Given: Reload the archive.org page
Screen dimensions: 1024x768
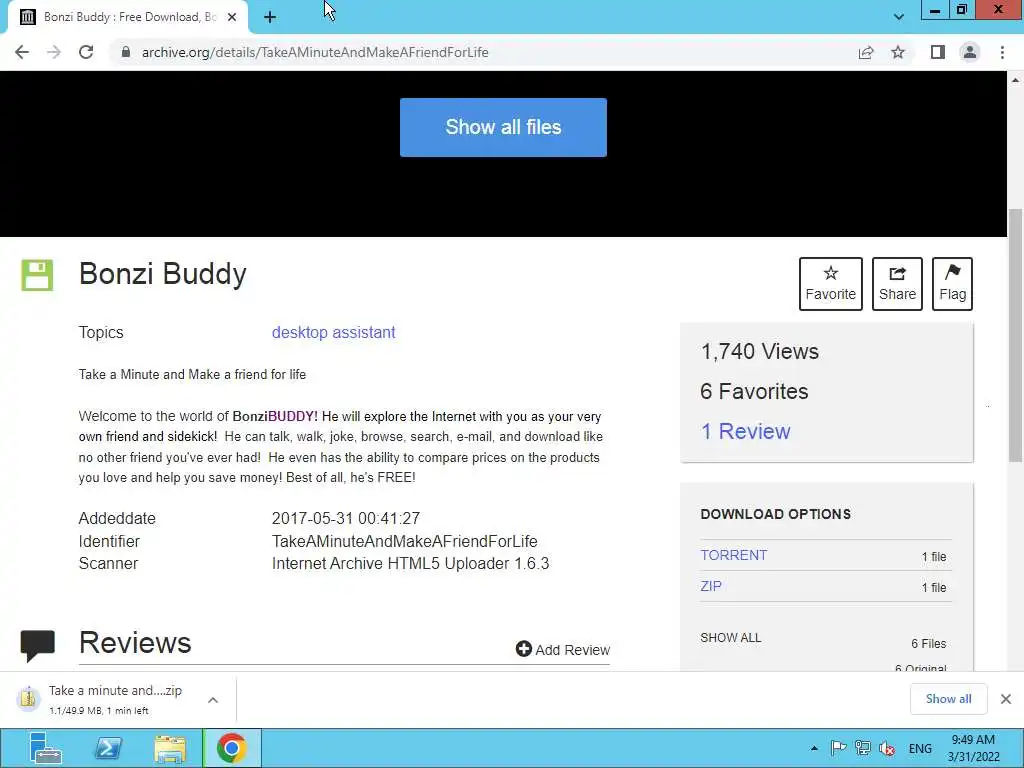Looking at the screenshot, I should [86, 52].
